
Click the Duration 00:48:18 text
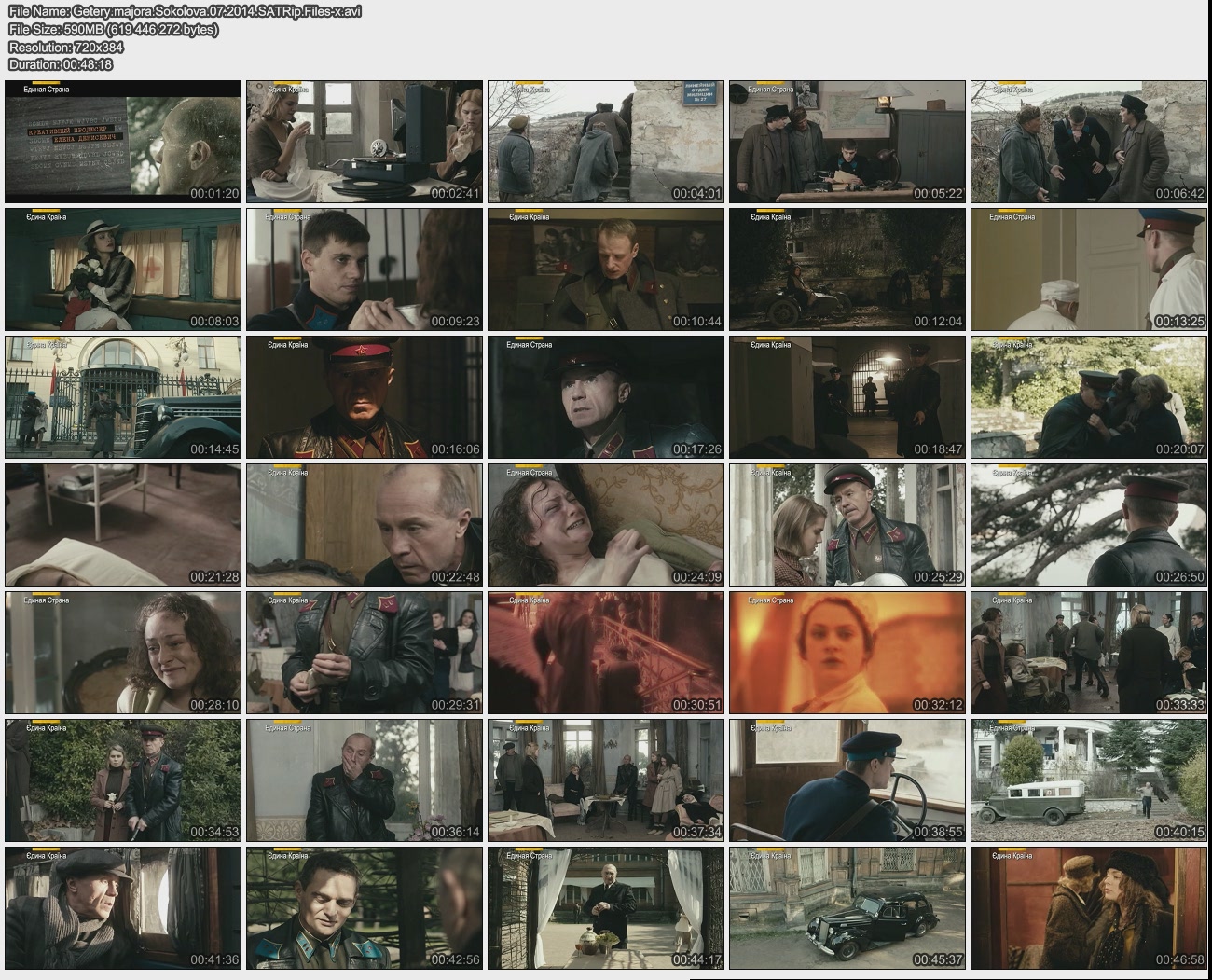pos(61,64)
